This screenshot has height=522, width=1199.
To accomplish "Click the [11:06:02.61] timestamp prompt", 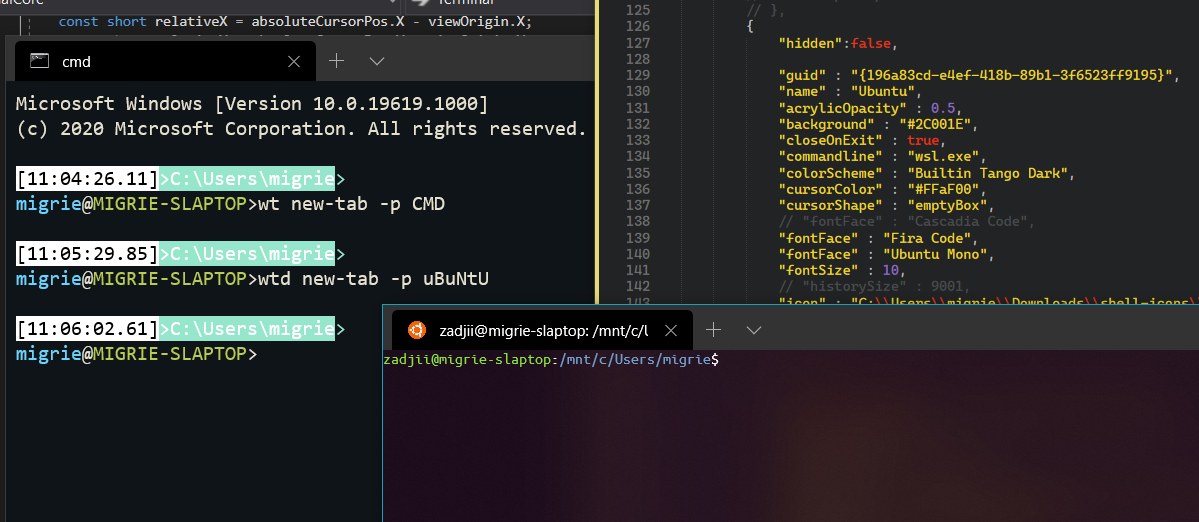I will pyautogui.click(x=87, y=329).
